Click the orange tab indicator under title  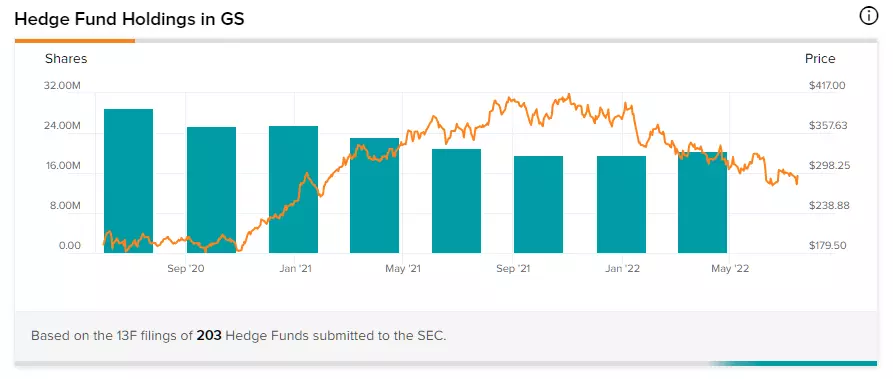[75, 40]
